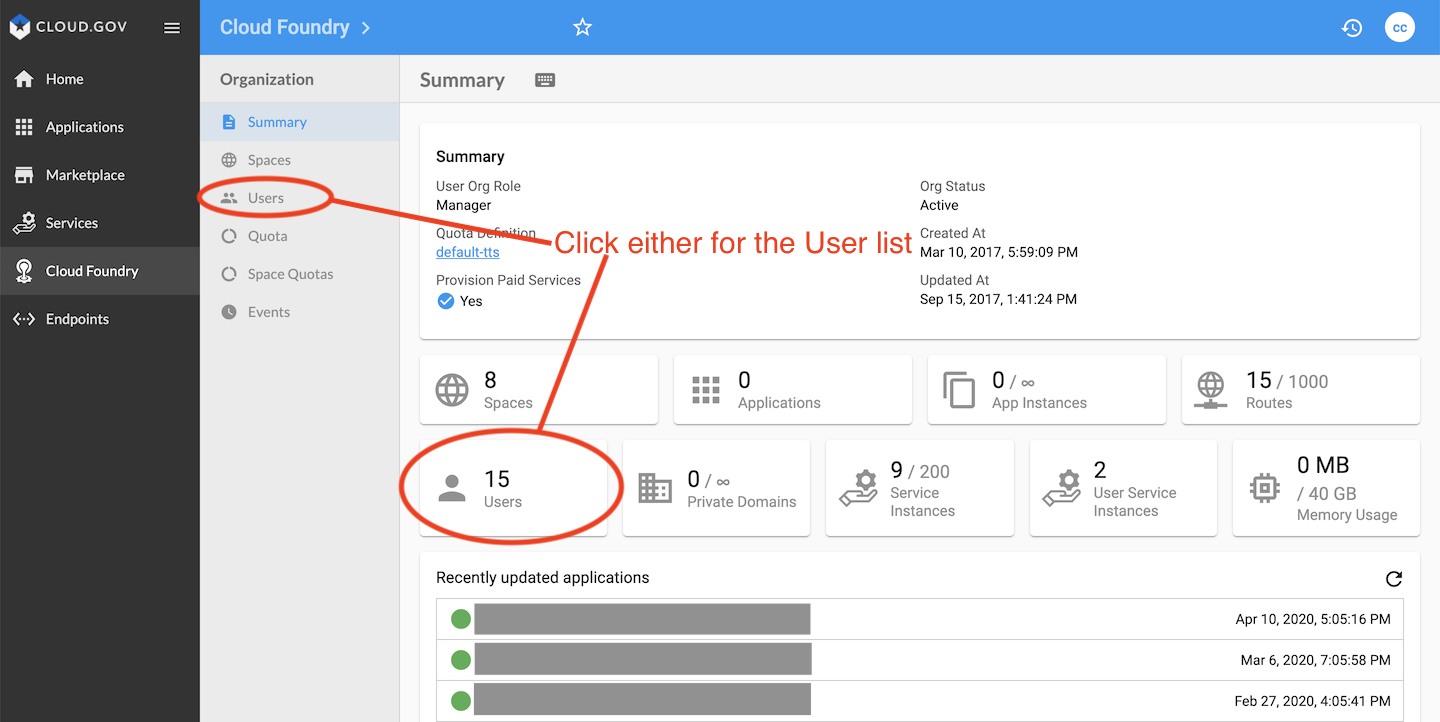Screen dimensions: 1440x722
Task: Select the Summary organization tab
Action: click(300, 122)
